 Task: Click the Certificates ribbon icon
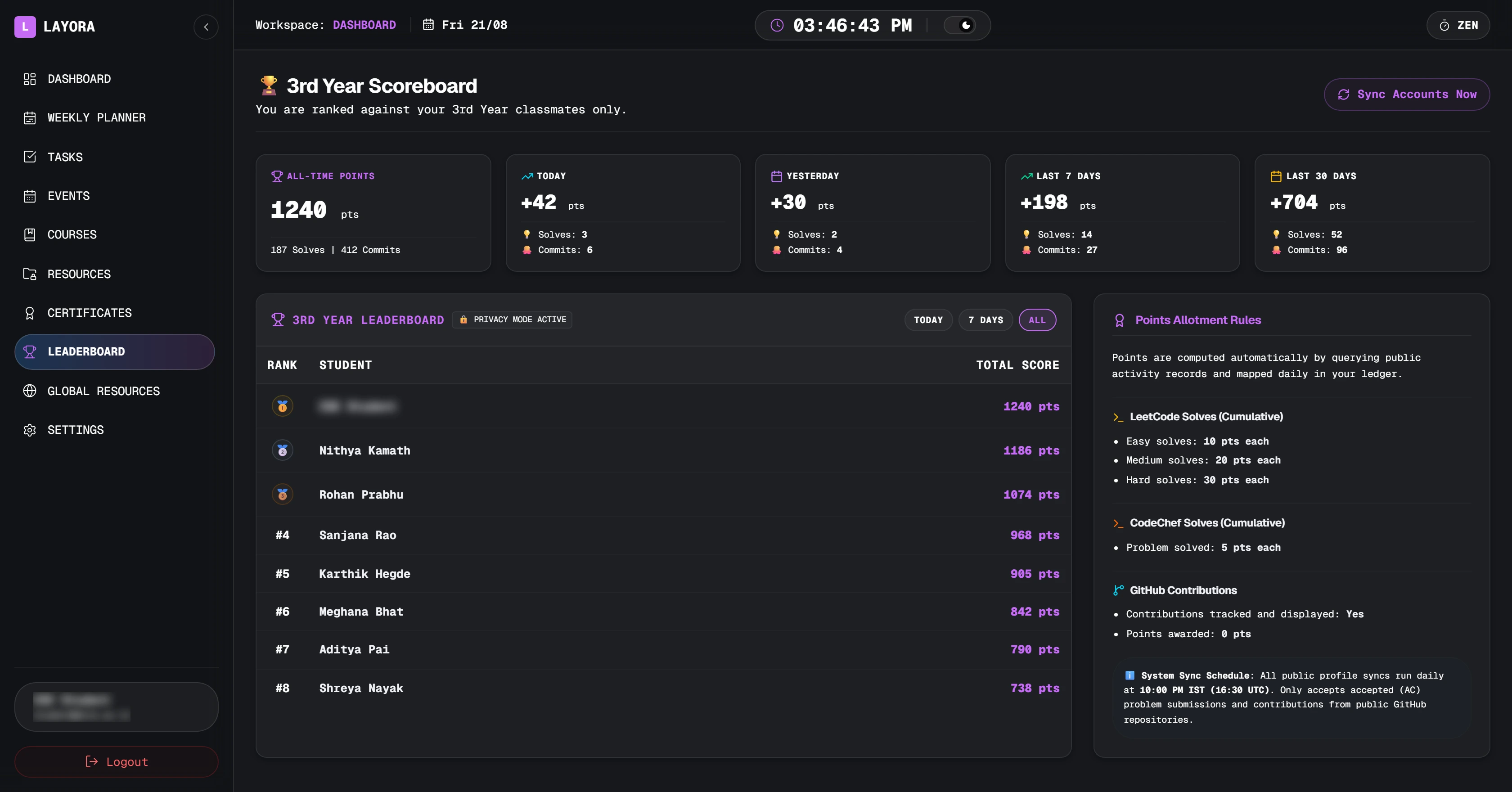[29, 313]
